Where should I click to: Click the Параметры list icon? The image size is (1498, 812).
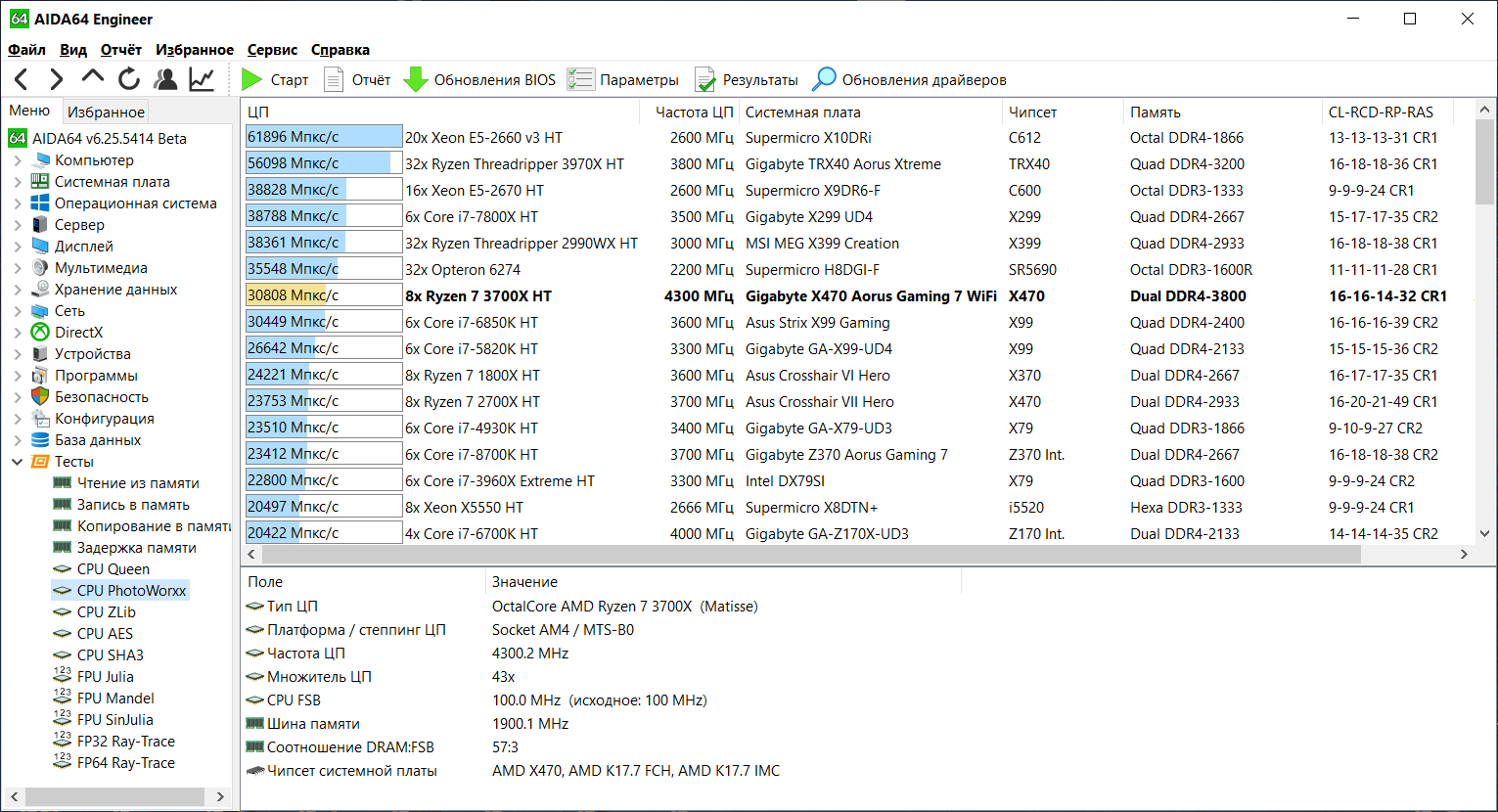coord(580,79)
